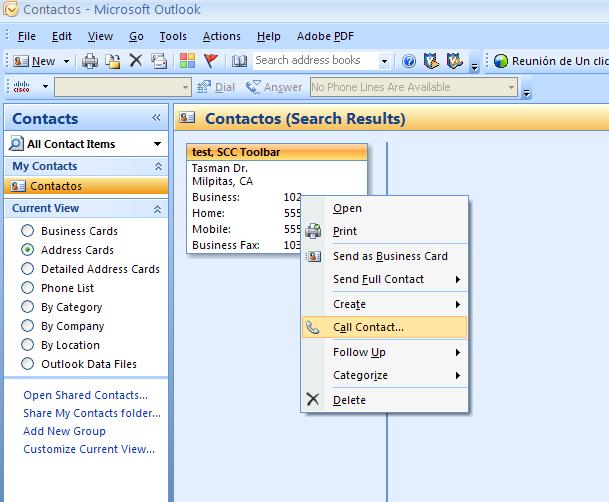This screenshot has width=609, height=502.
Task: Click Customize Current View... link
Action: tap(89, 449)
